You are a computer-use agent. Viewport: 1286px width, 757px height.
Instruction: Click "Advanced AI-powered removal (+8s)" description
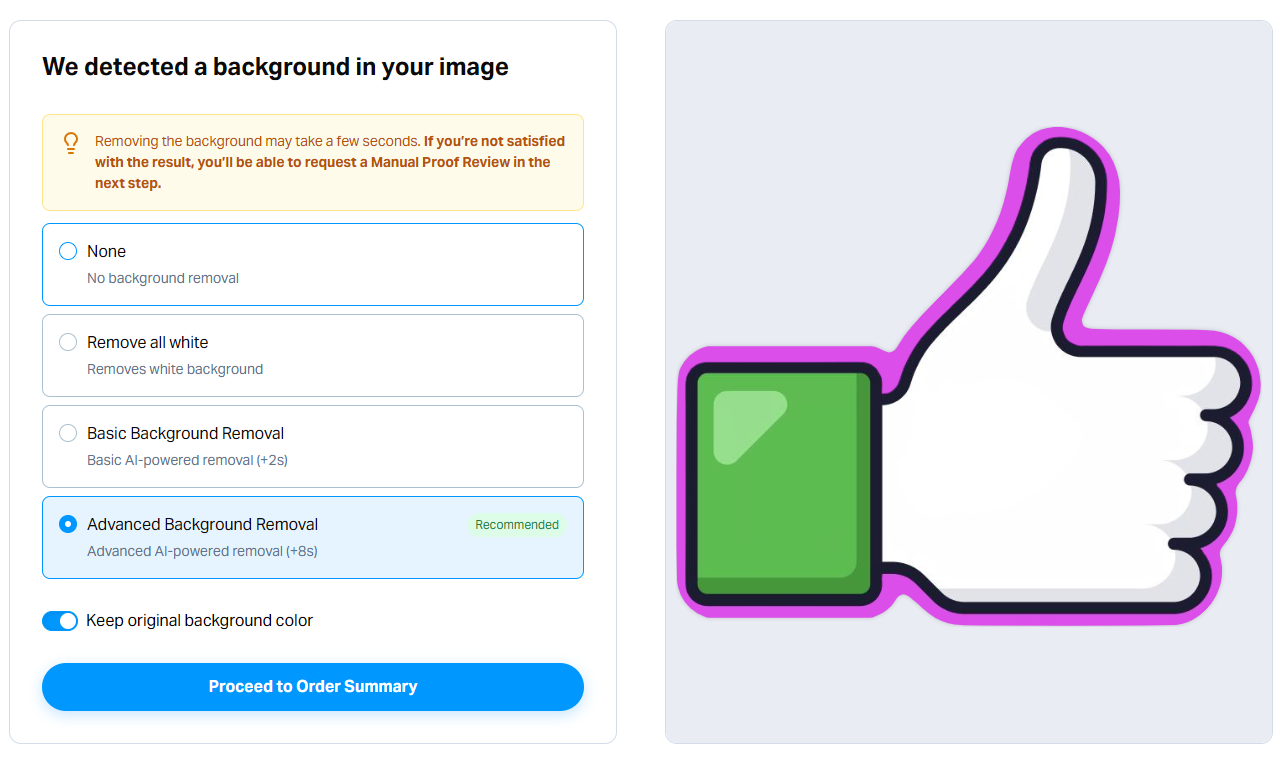(202, 551)
